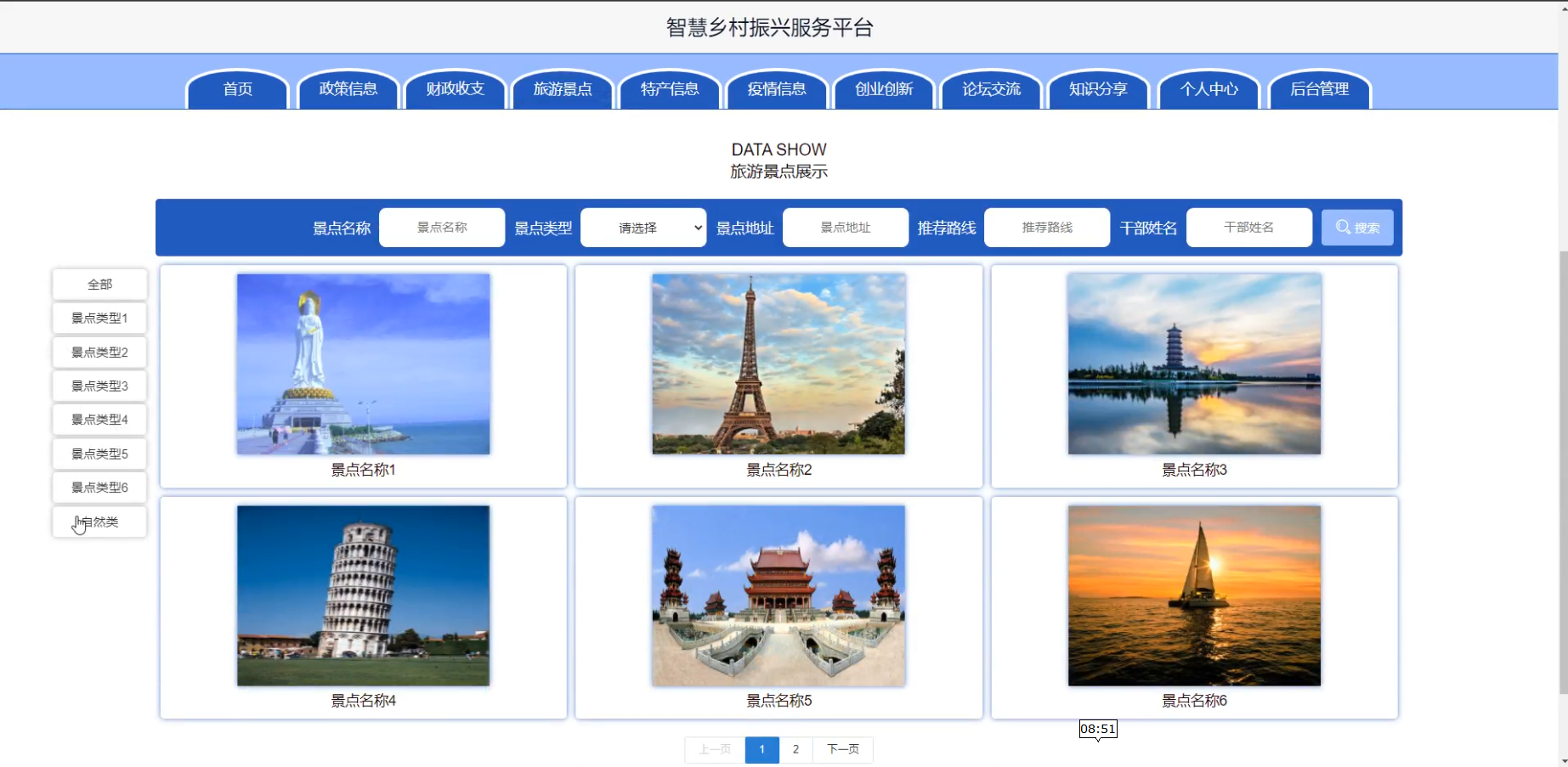
Task: Open the pagoda lake 景点名称3 image
Action: click(x=1194, y=364)
